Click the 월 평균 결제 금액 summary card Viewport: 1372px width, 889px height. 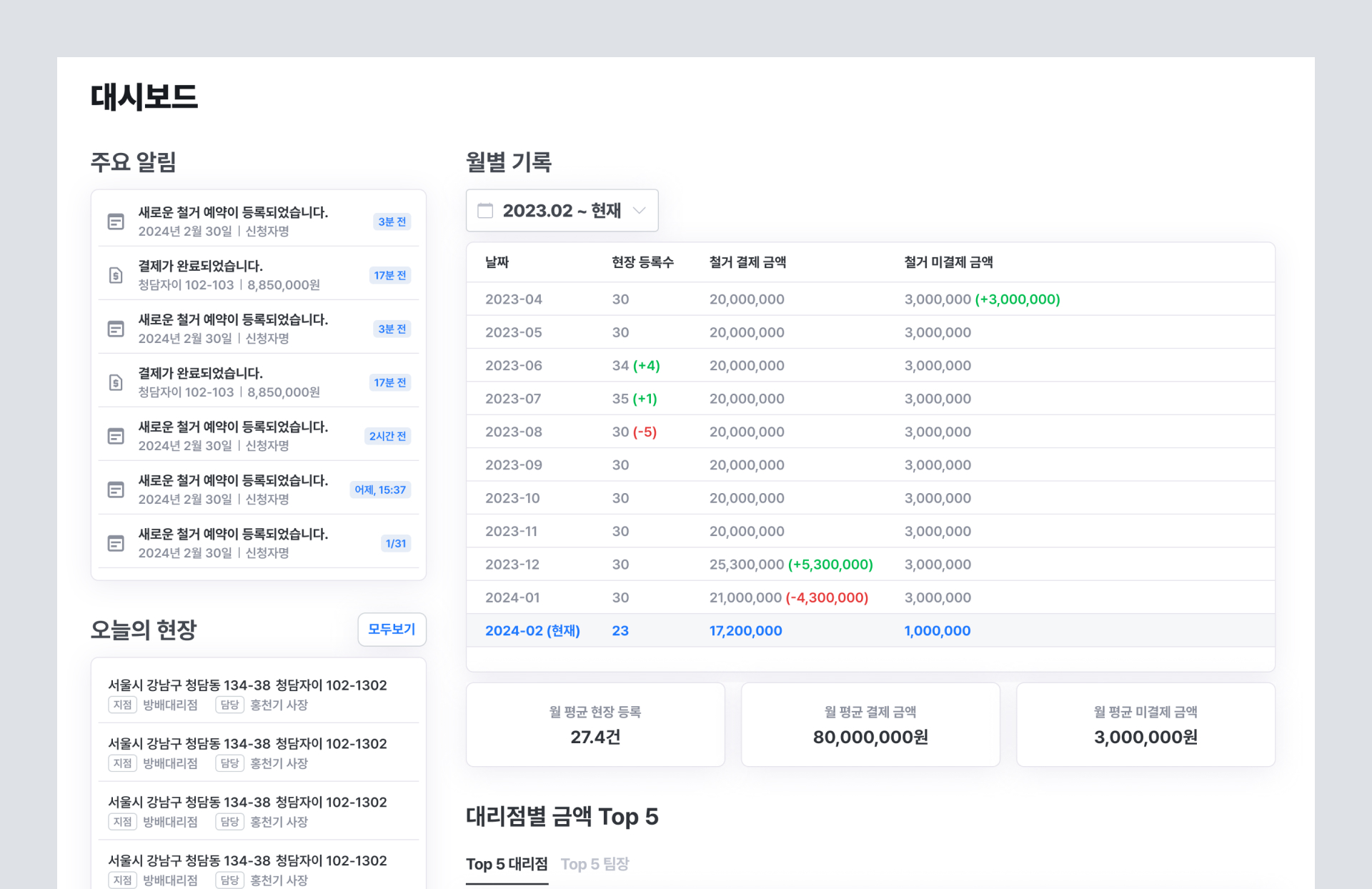pos(870,725)
